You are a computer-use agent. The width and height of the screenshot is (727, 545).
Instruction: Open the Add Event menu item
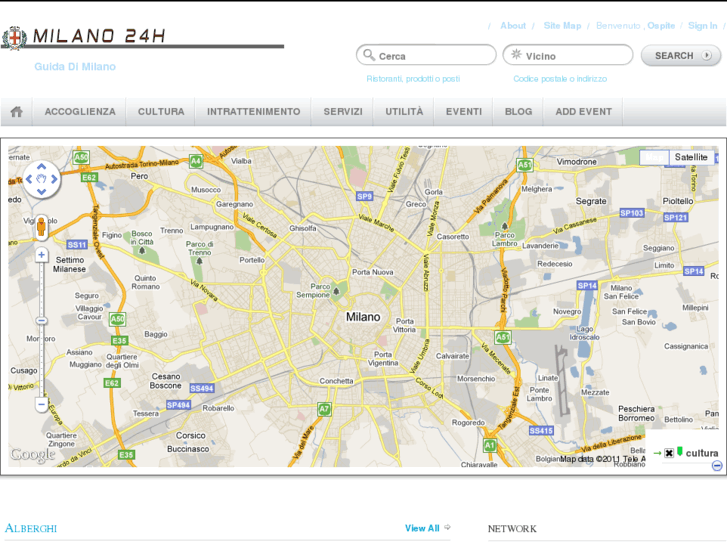(584, 112)
